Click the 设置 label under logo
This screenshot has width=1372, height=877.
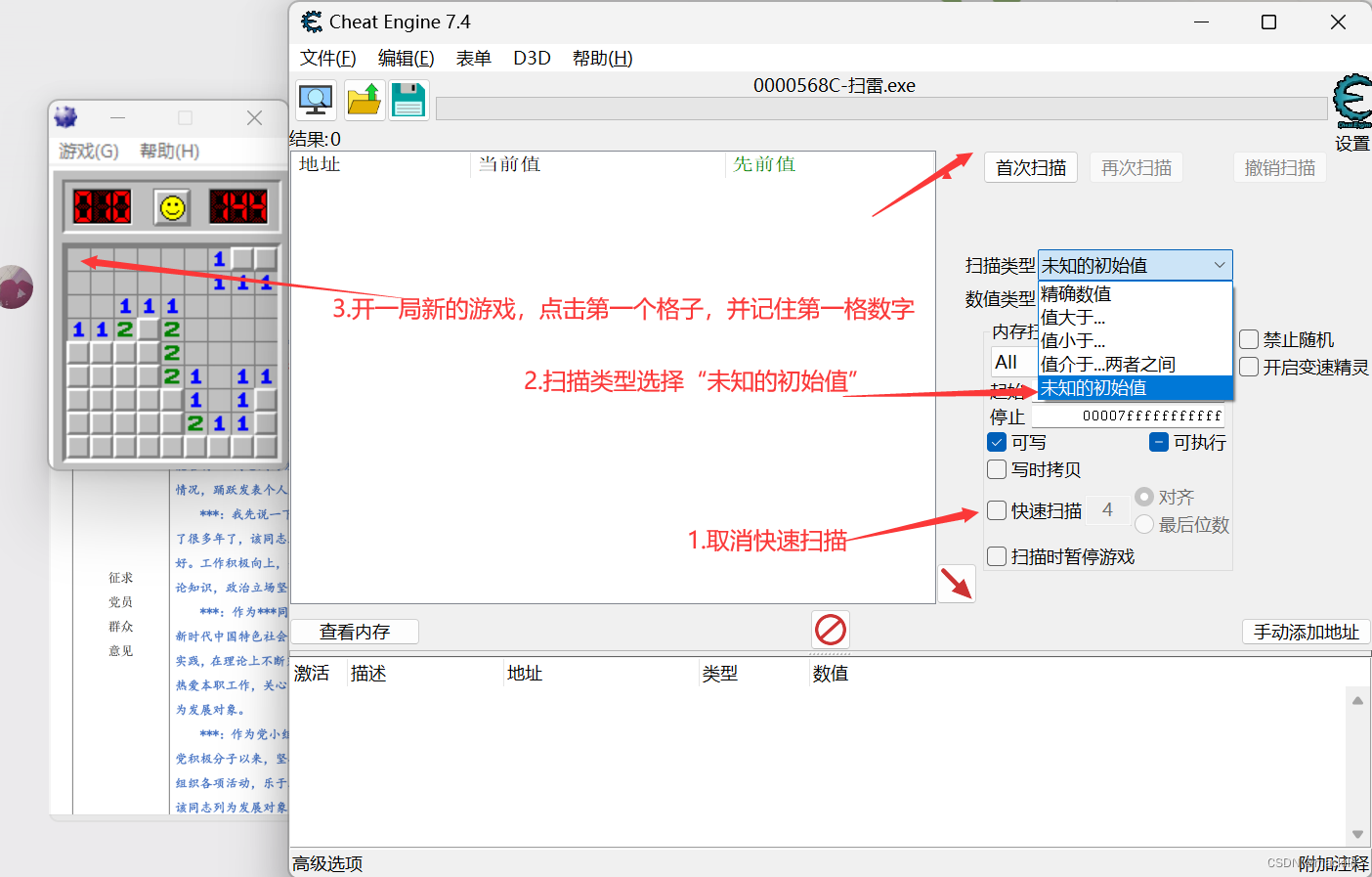1352,144
